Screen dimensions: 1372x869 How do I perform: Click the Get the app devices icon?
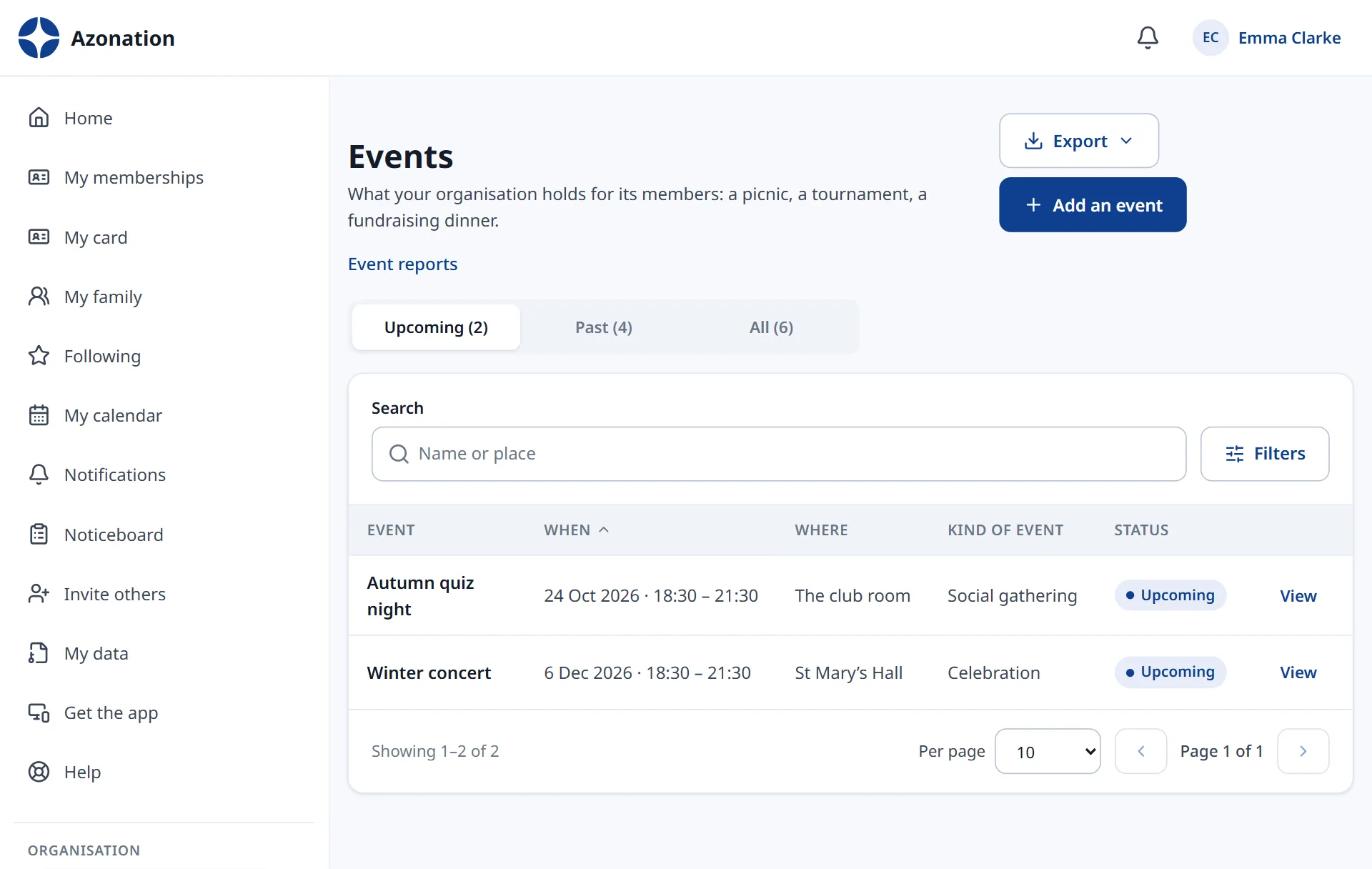[x=39, y=712]
